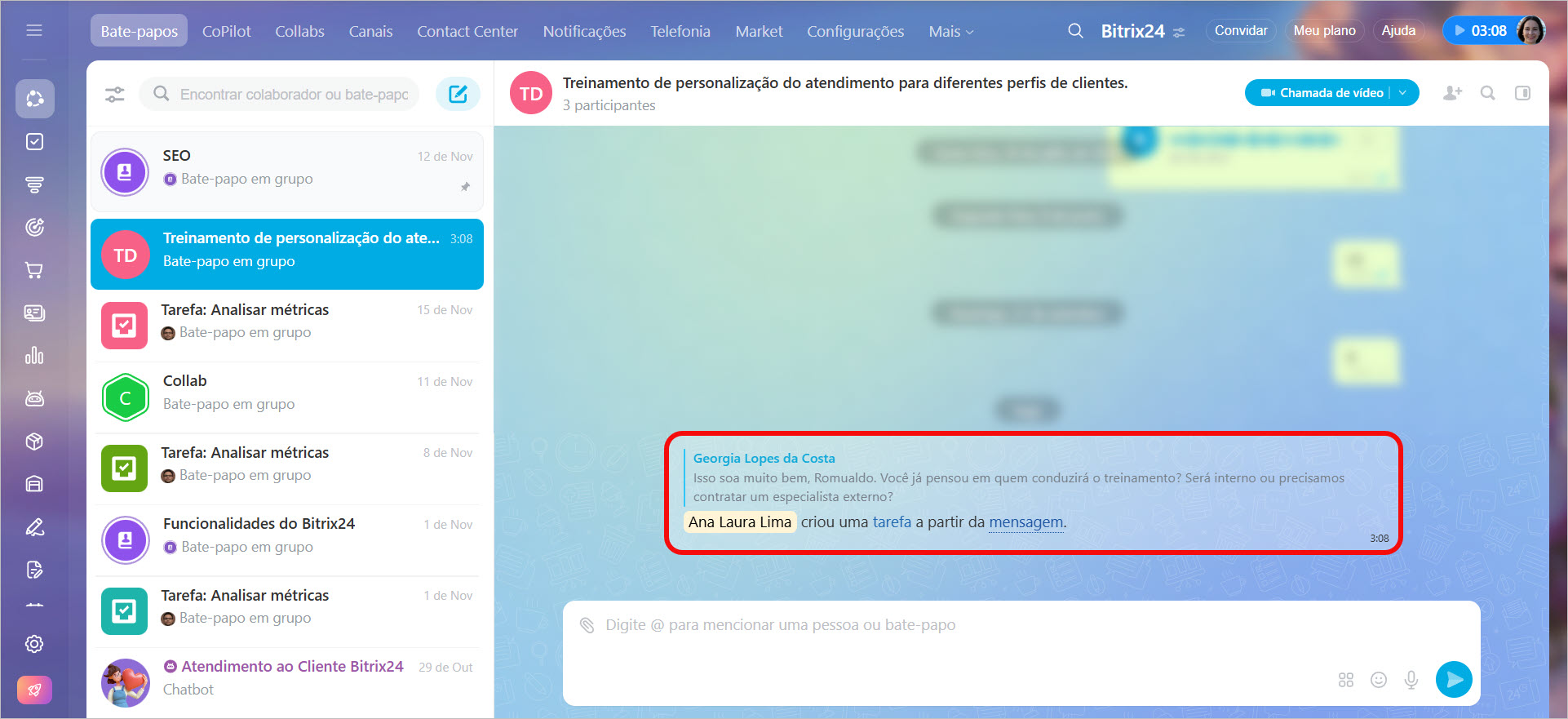Toggle the chat sidebar panel

pyautogui.click(x=1522, y=93)
